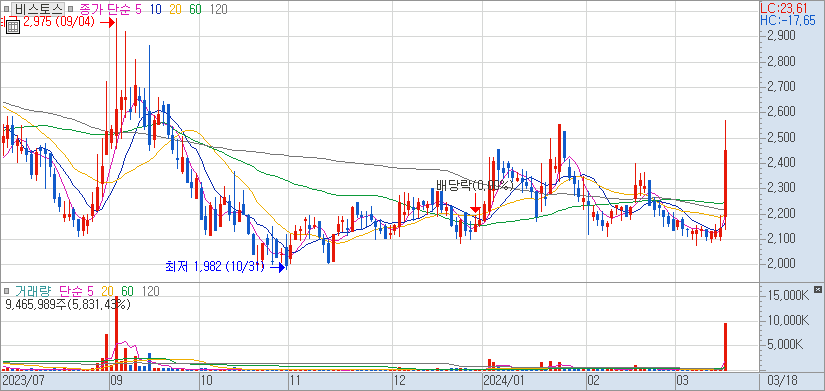Close the volume pane with X icon
This screenshot has height=391, width=825.
(817, 289)
